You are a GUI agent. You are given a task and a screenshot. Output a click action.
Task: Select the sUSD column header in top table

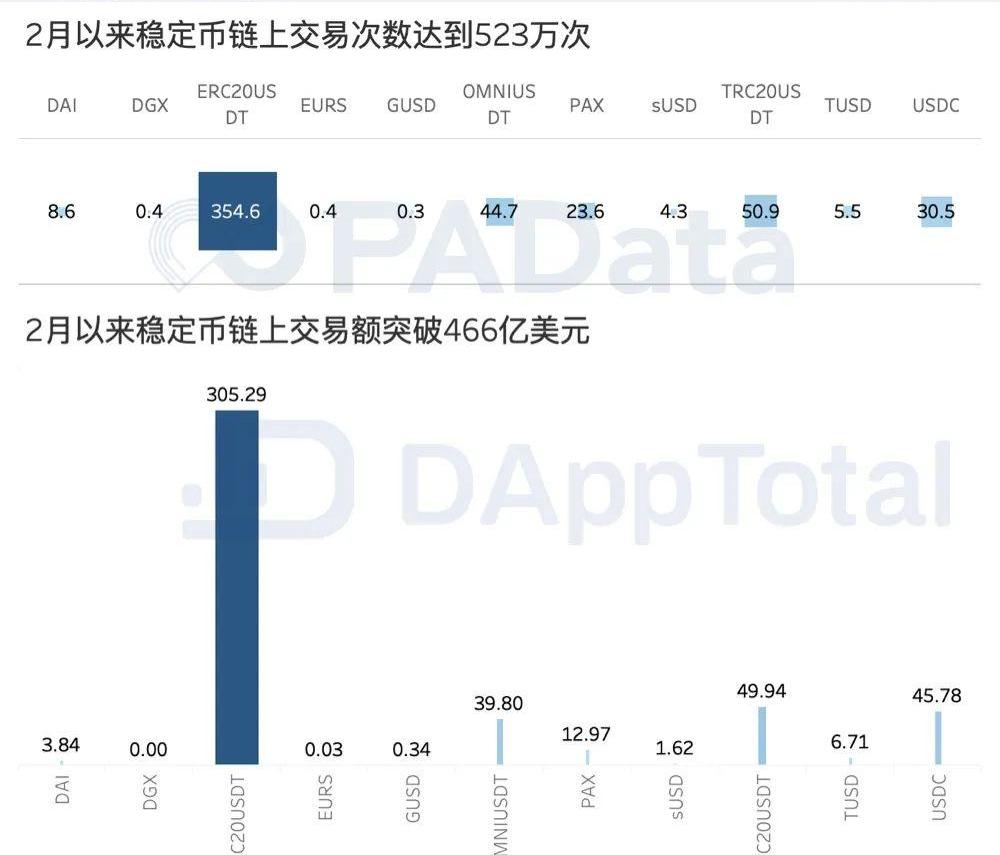tap(674, 105)
